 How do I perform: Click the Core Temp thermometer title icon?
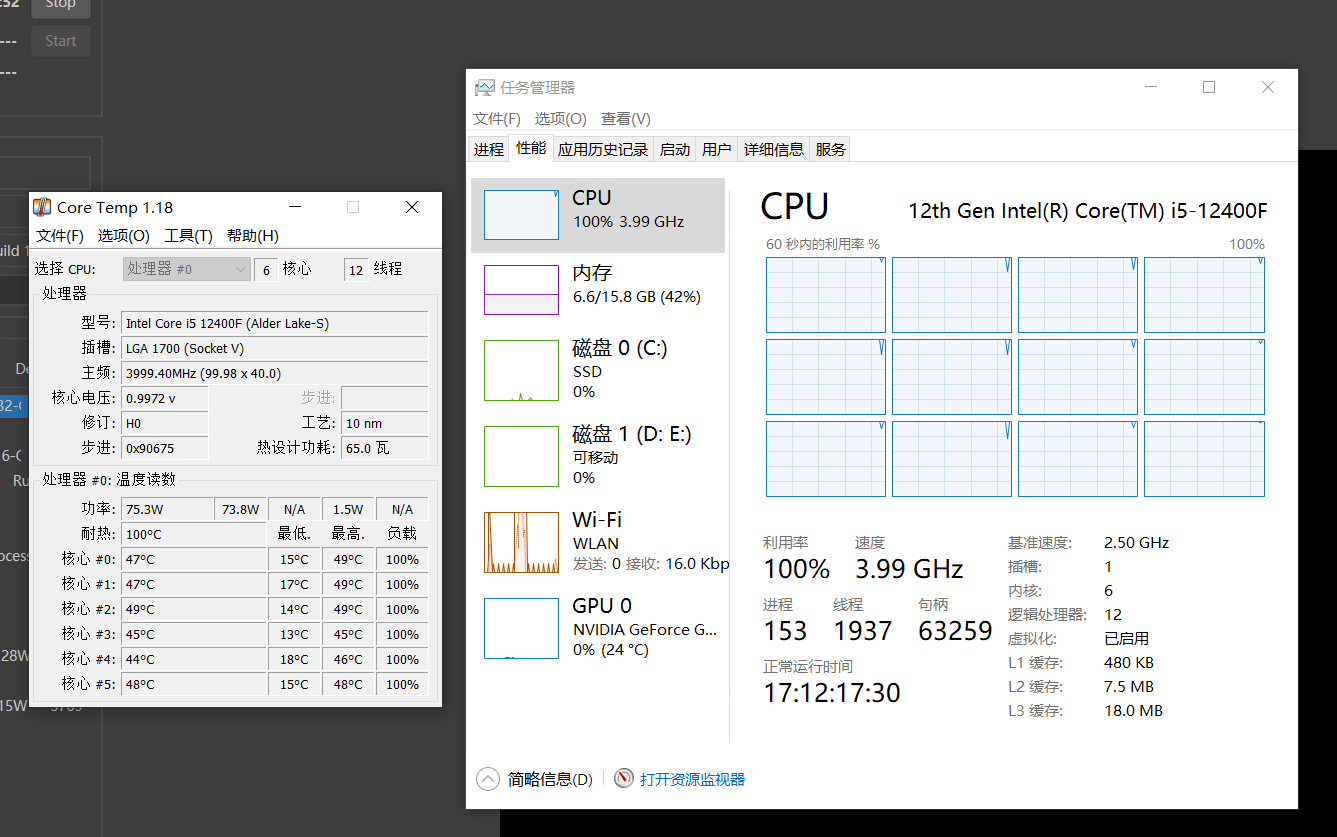pyautogui.click(x=42, y=207)
